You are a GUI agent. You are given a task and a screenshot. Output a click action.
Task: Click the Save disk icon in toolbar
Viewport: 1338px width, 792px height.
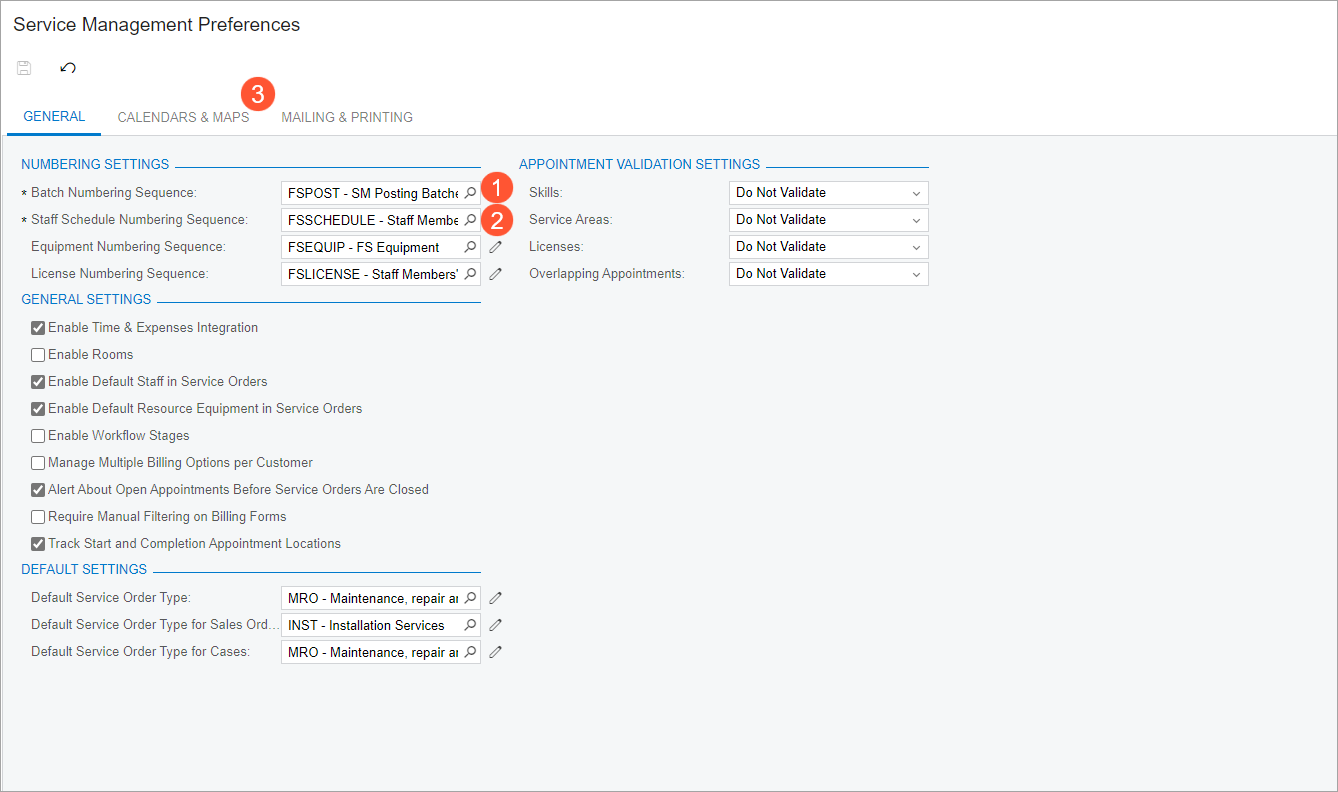(24, 68)
